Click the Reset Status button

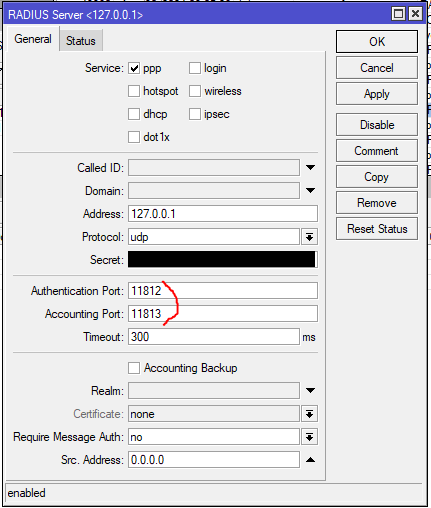377,229
